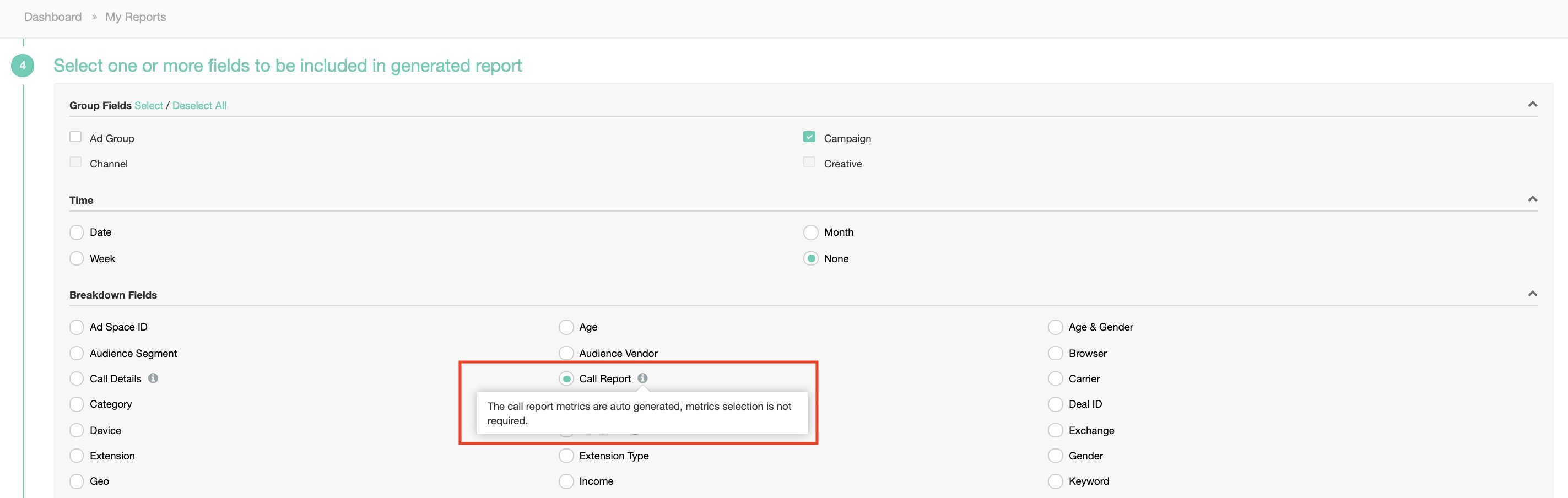Choose the Week time radio button
The image size is (1568, 498).
click(x=77, y=259)
